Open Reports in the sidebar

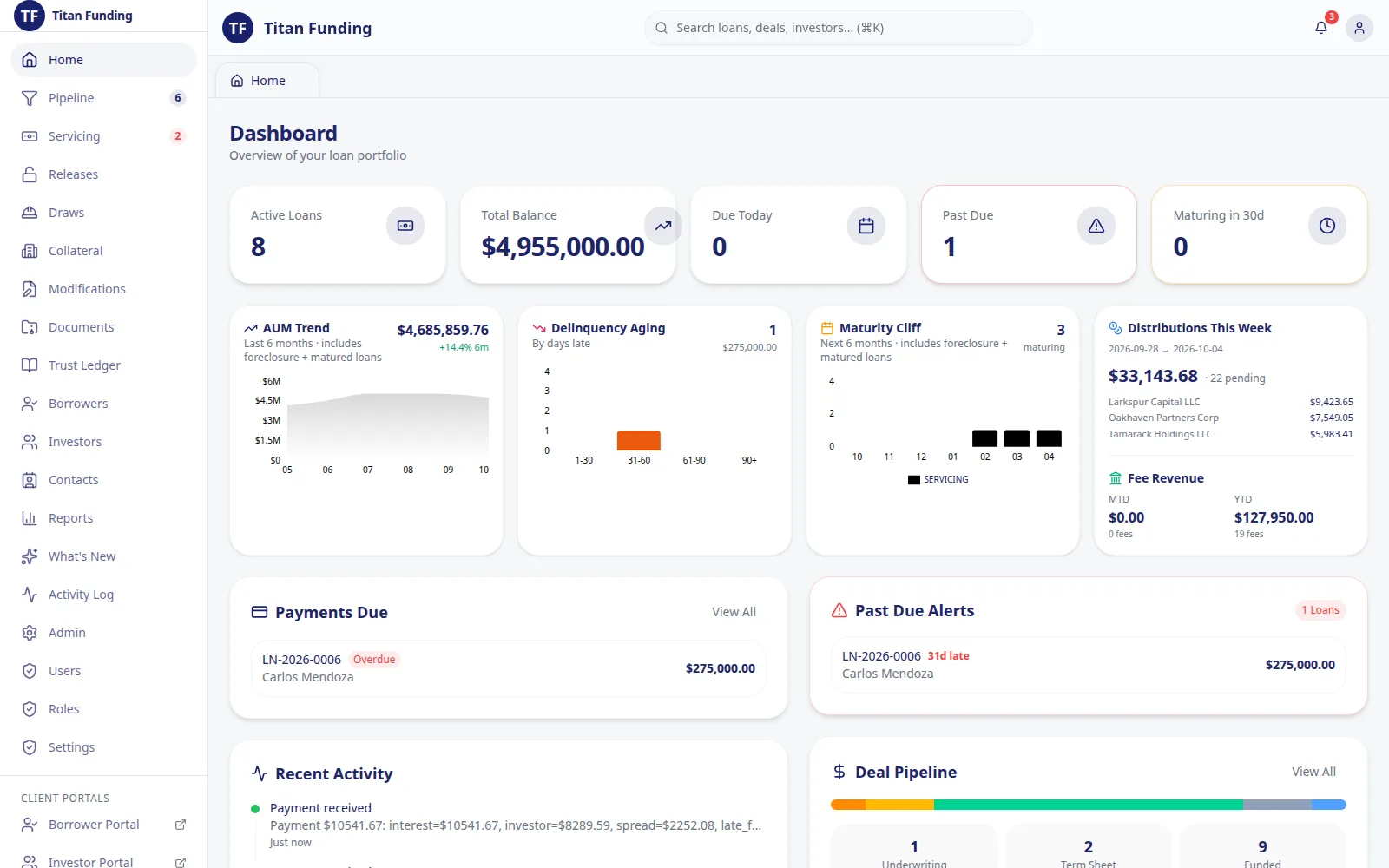[103, 518]
